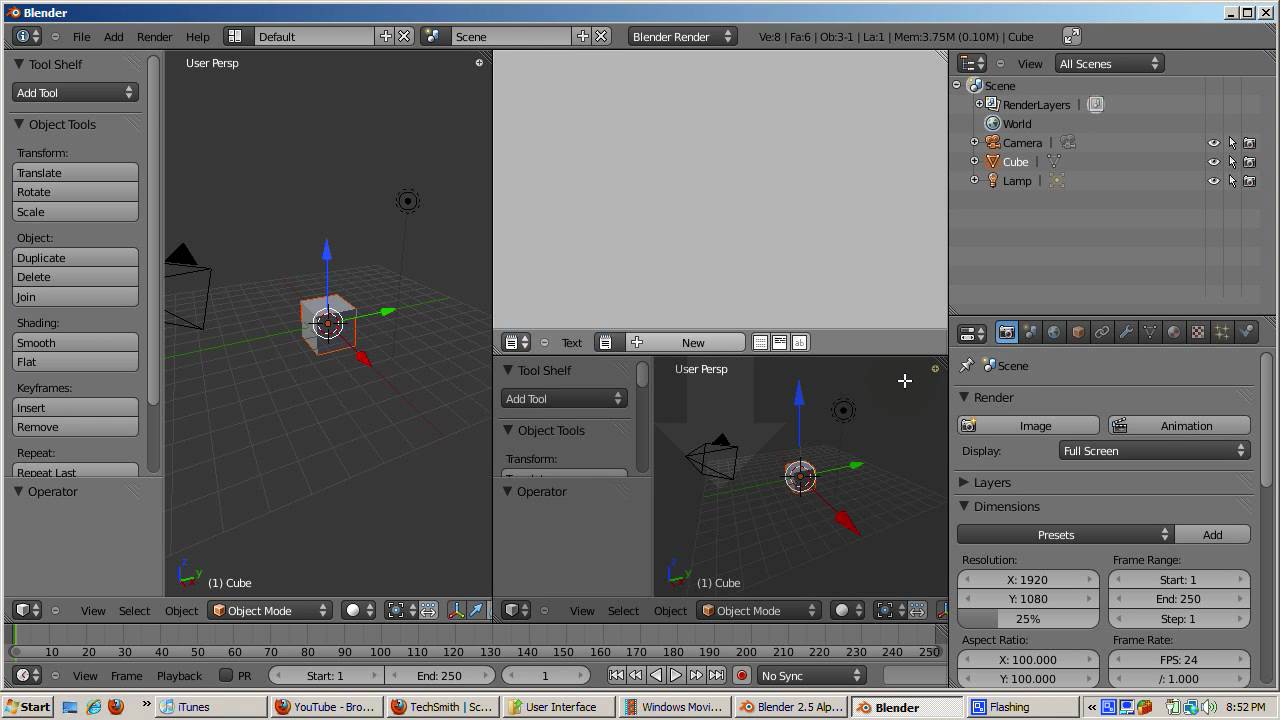
Task: Click the Camera object data icon in outliner
Action: coord(1068,143)
